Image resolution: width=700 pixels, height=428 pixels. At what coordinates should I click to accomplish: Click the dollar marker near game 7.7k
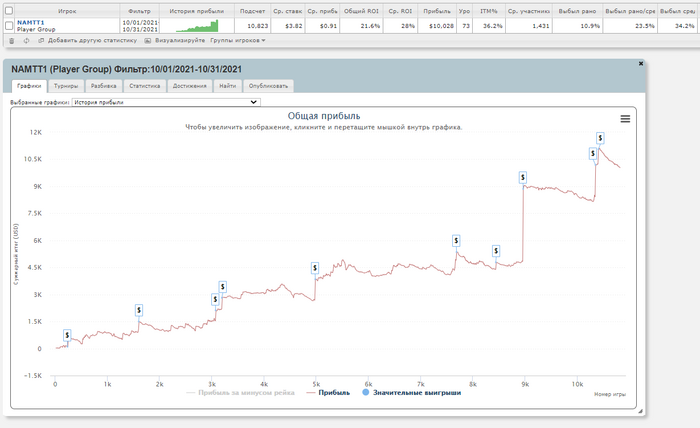click(456, 241)
